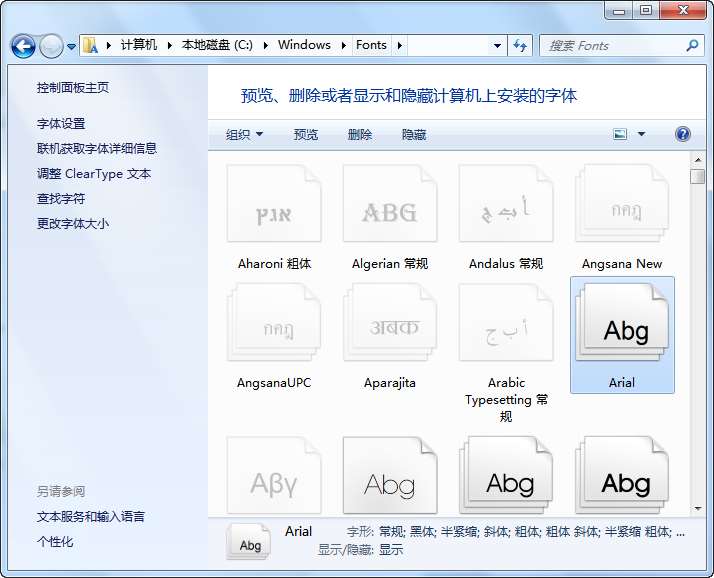This screenshot has height=578, width=714.
Task: Select the Aparajita font icon
Action: pyautogui.click(x=390, y=323)
